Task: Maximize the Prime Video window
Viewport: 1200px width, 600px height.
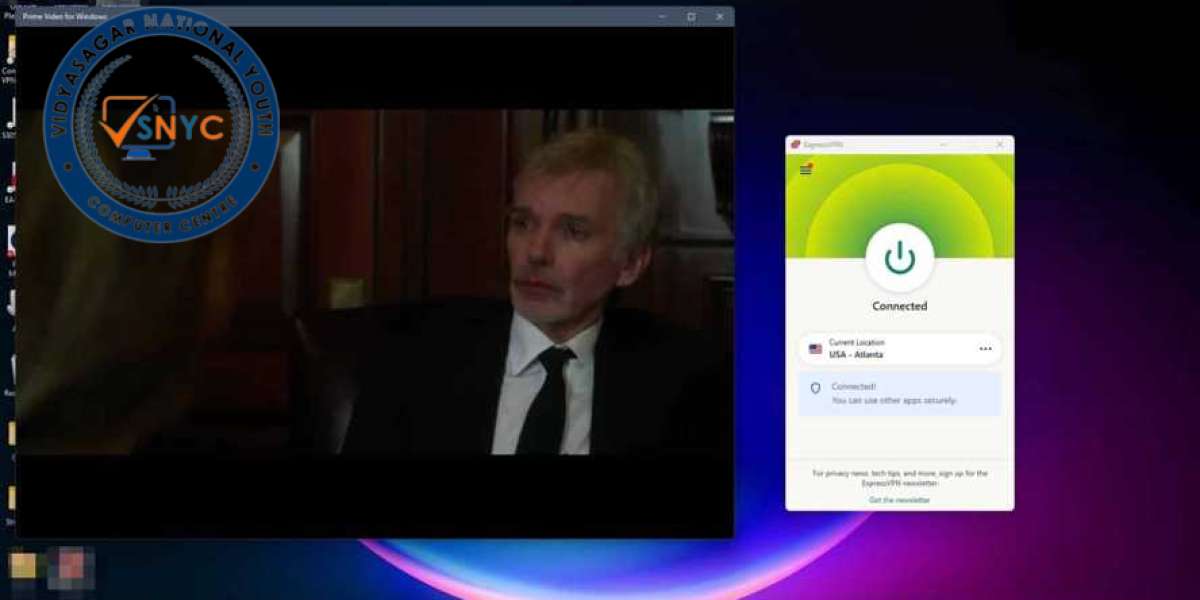Action: (x=691, y=17)
